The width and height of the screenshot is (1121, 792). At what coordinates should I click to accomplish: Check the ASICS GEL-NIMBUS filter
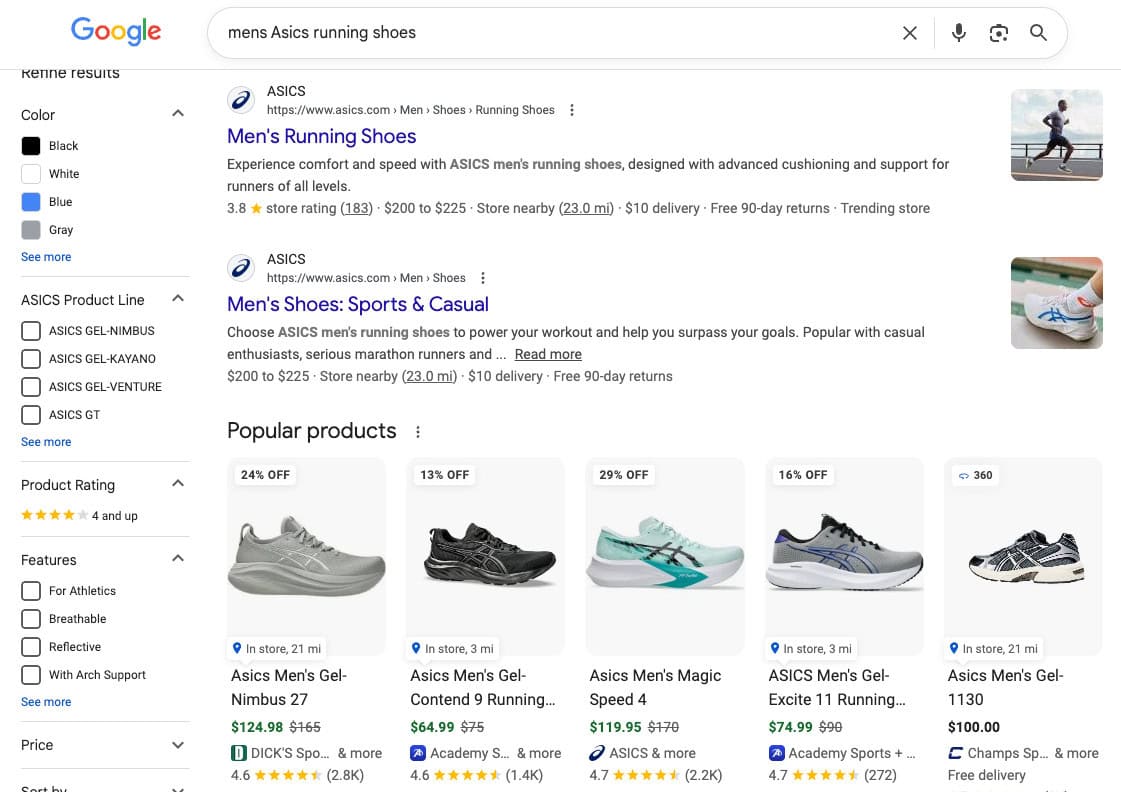tap(31, 331)
